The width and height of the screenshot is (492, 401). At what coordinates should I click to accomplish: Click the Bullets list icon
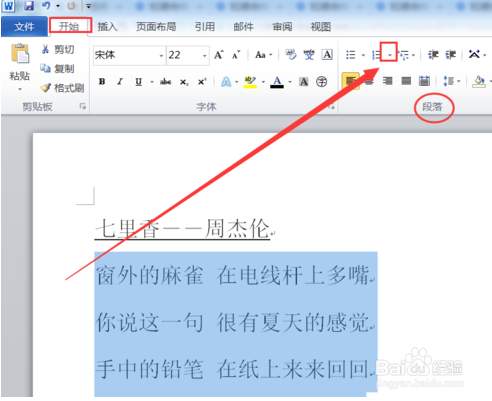pos(351,55)
